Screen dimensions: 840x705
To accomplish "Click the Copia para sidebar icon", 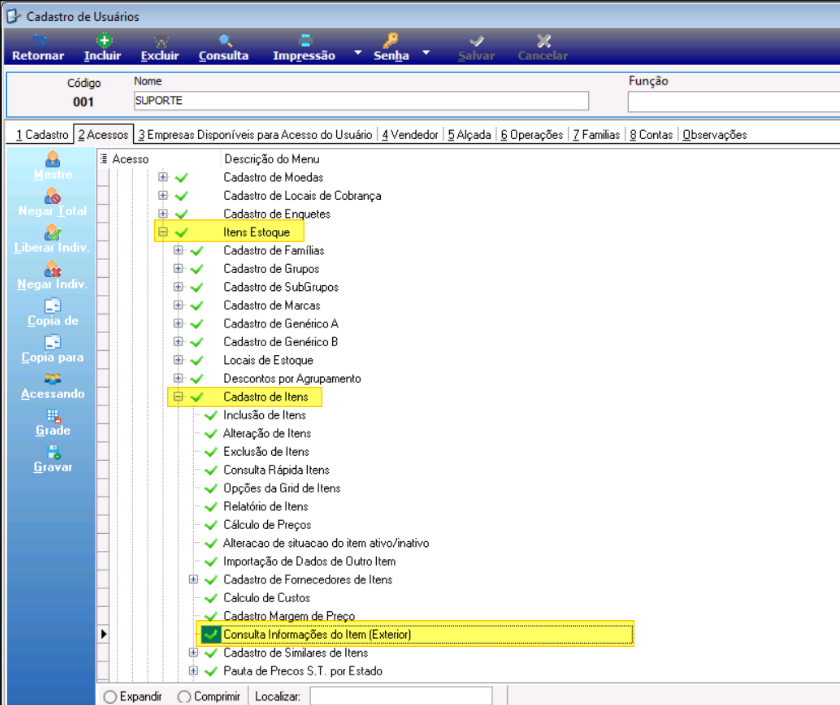I will pos(52,342).
